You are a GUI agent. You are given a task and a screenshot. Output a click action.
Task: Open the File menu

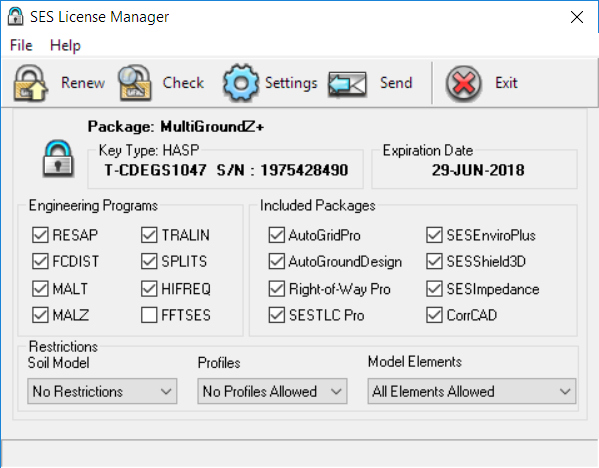click(21, 45)
